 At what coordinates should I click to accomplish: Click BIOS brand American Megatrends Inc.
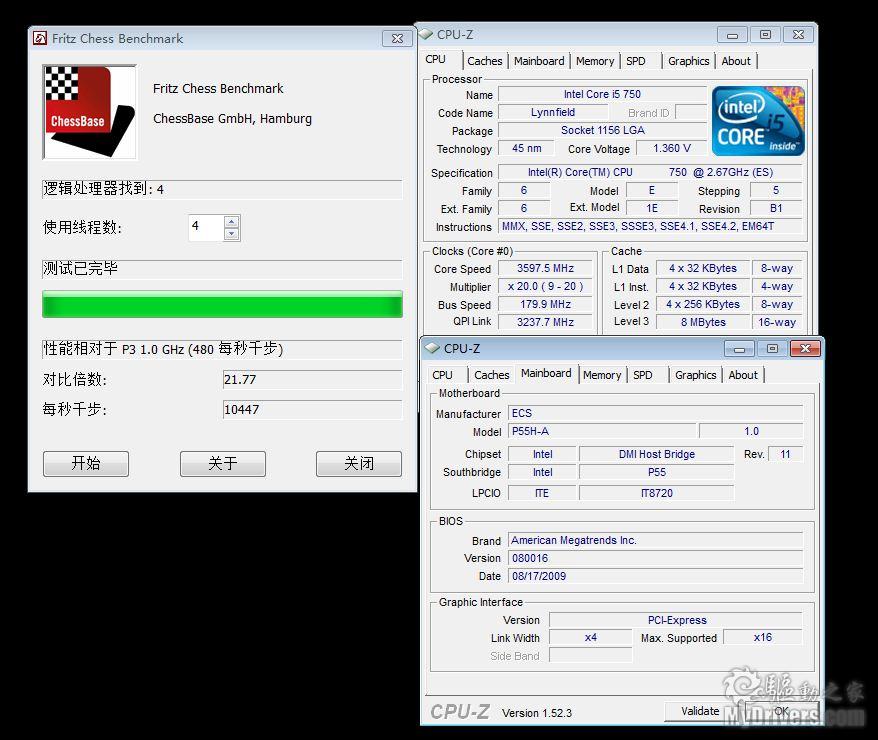655,540
